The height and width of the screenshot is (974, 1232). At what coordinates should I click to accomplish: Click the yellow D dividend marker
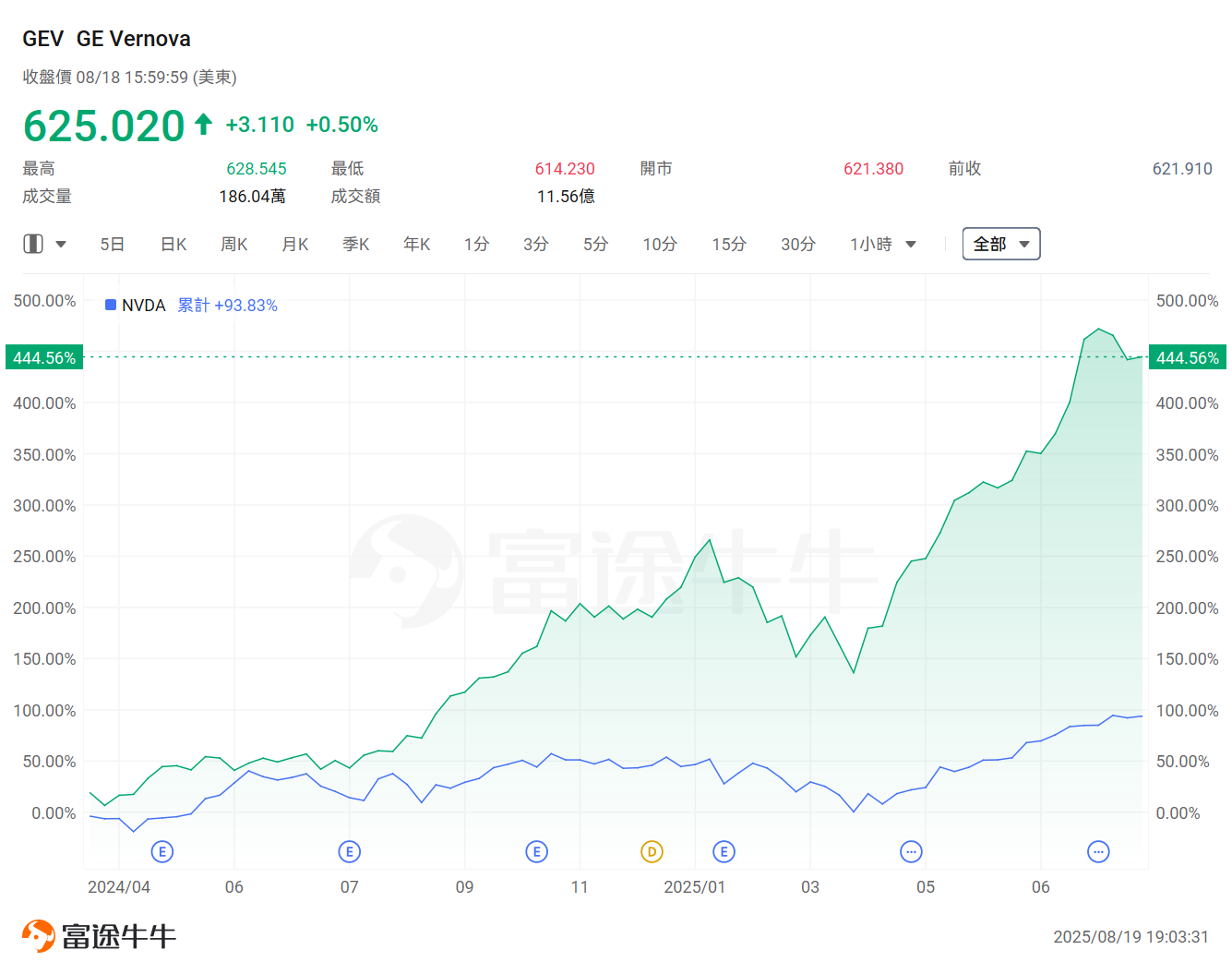(x=652, y=851)
